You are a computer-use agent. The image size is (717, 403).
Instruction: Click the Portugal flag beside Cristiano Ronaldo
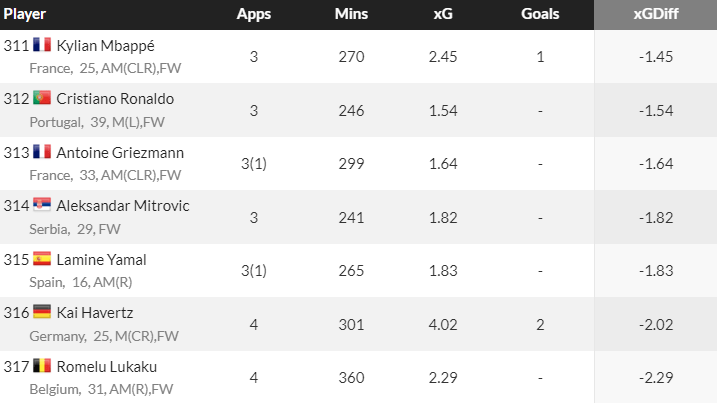tap(42, 98)
